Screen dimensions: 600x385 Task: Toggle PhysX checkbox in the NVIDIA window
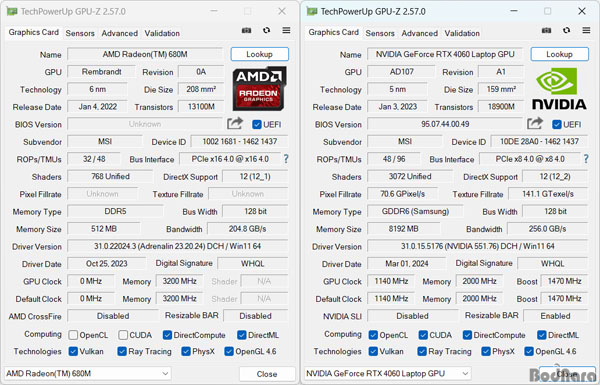tap(486, 351)
